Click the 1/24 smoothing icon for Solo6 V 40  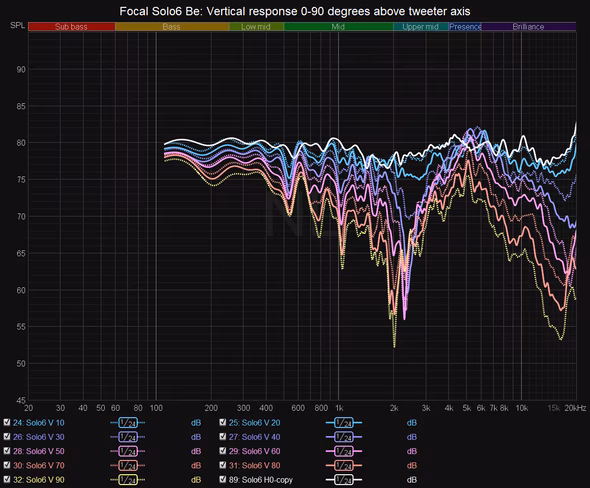tap(344, 437)
